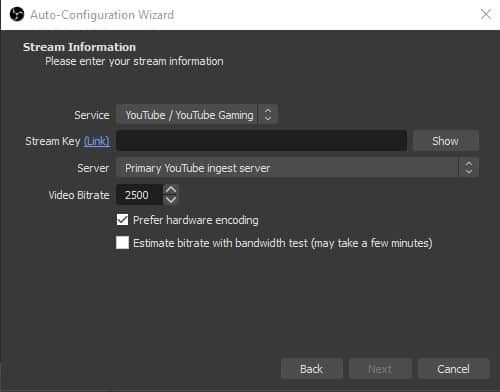Image resolution: width=500 pixels, height=392 pixels.
Task: Increase Video Bitrate with up arrow
Action: pyautogui.click(x=171, y=190)
